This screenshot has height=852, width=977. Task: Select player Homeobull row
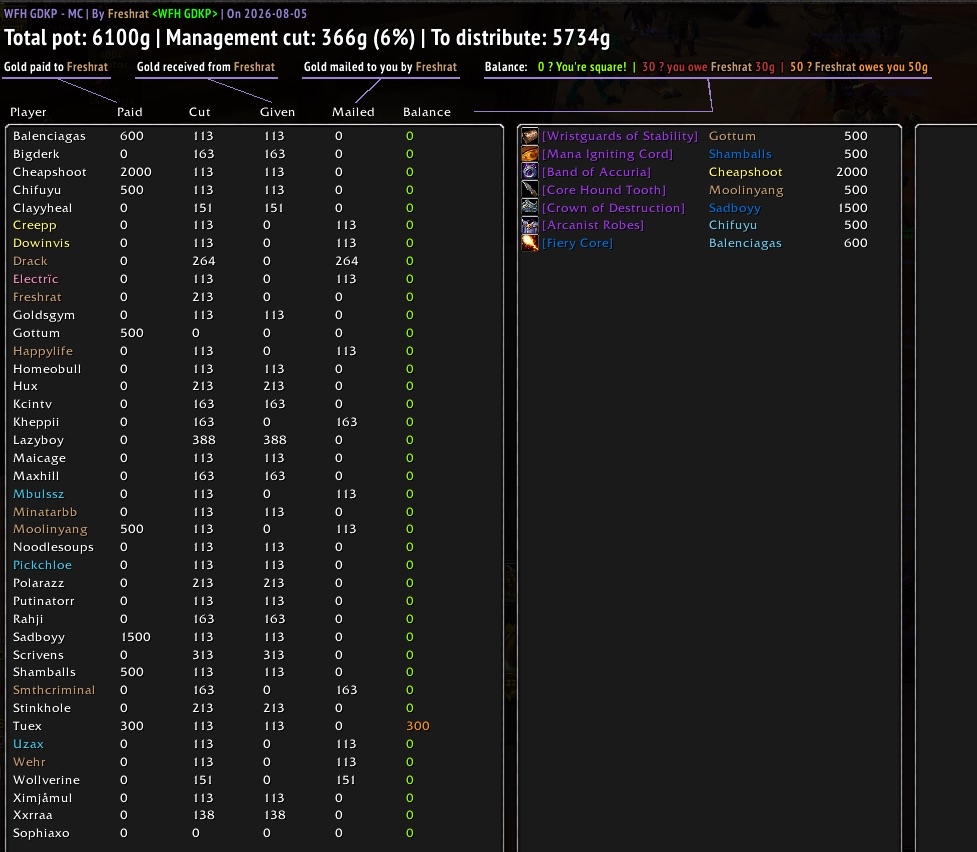point(254,369)
